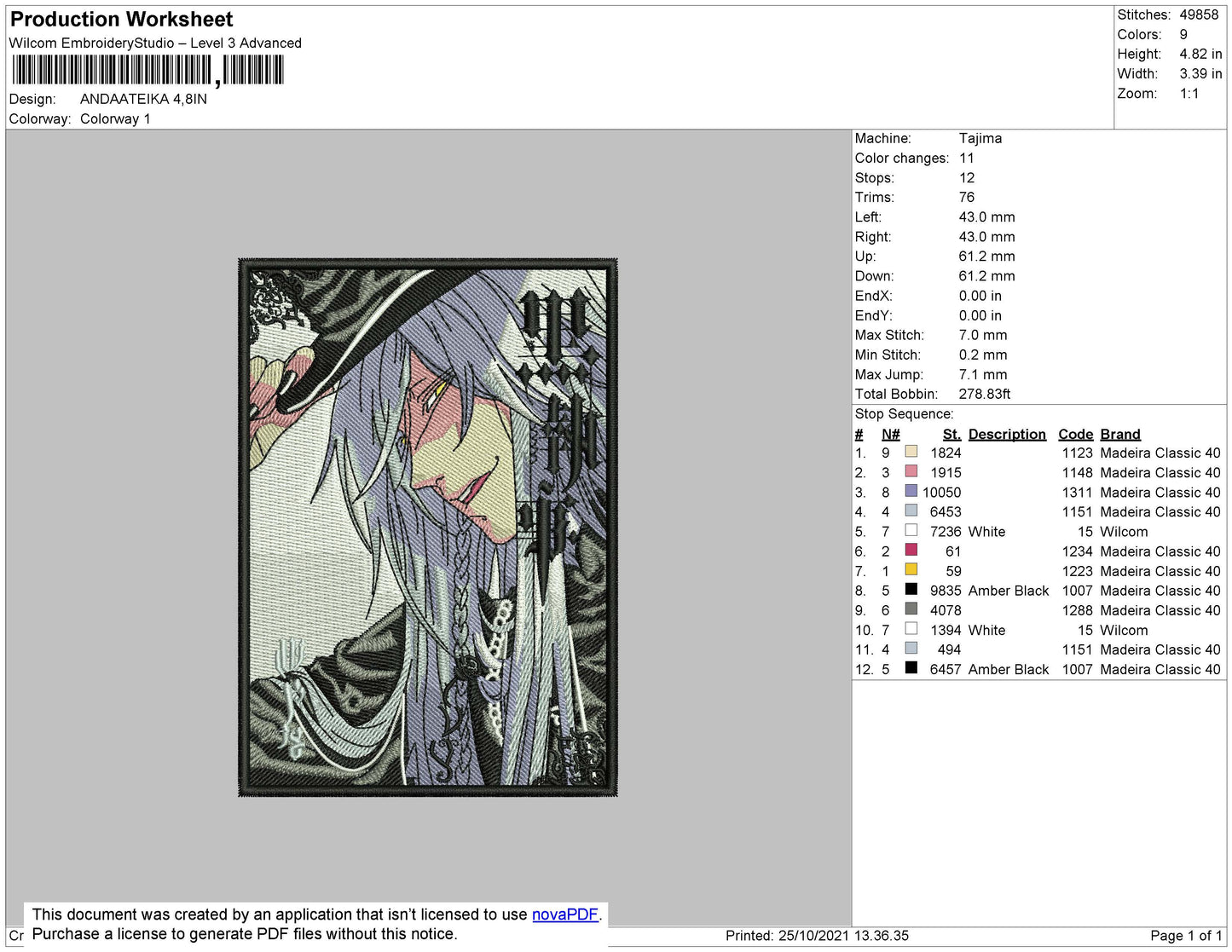Click the 'Description' column header

tap(1007, 434)
